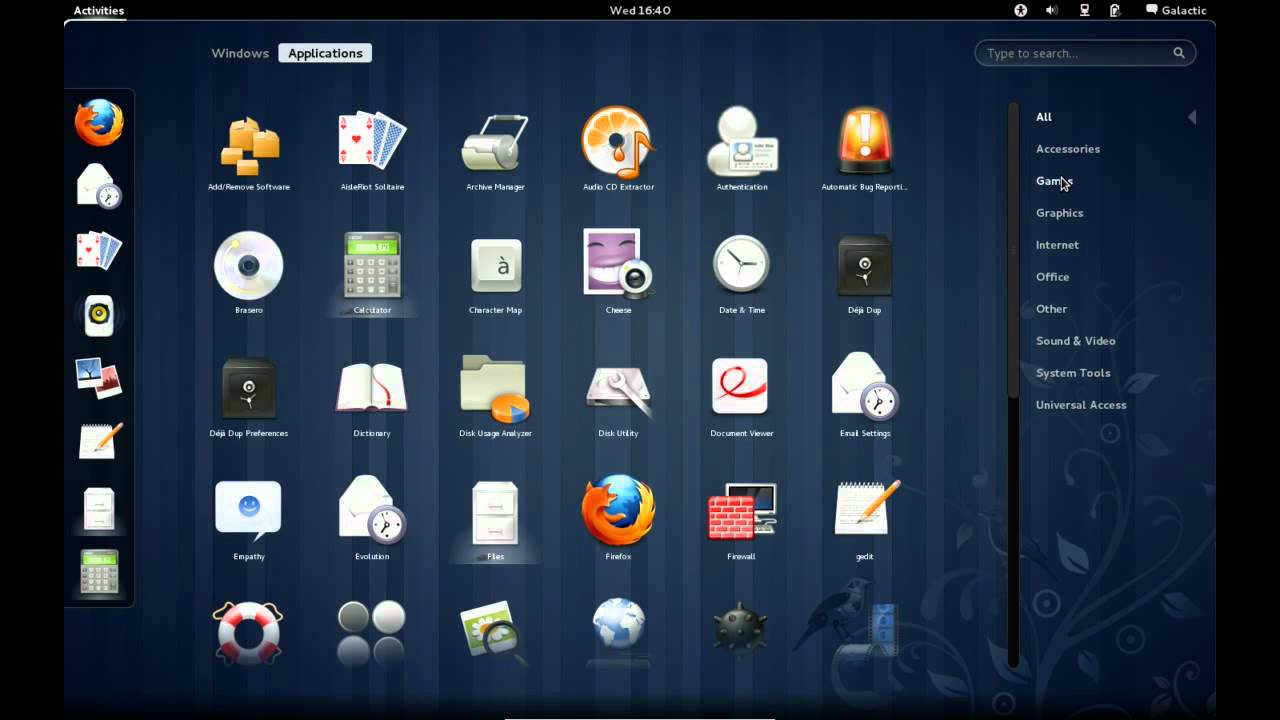This screenshot has height=720, width=1280.
Task: Filter by Sound & Video category
Action: [x=1075, y=341]
